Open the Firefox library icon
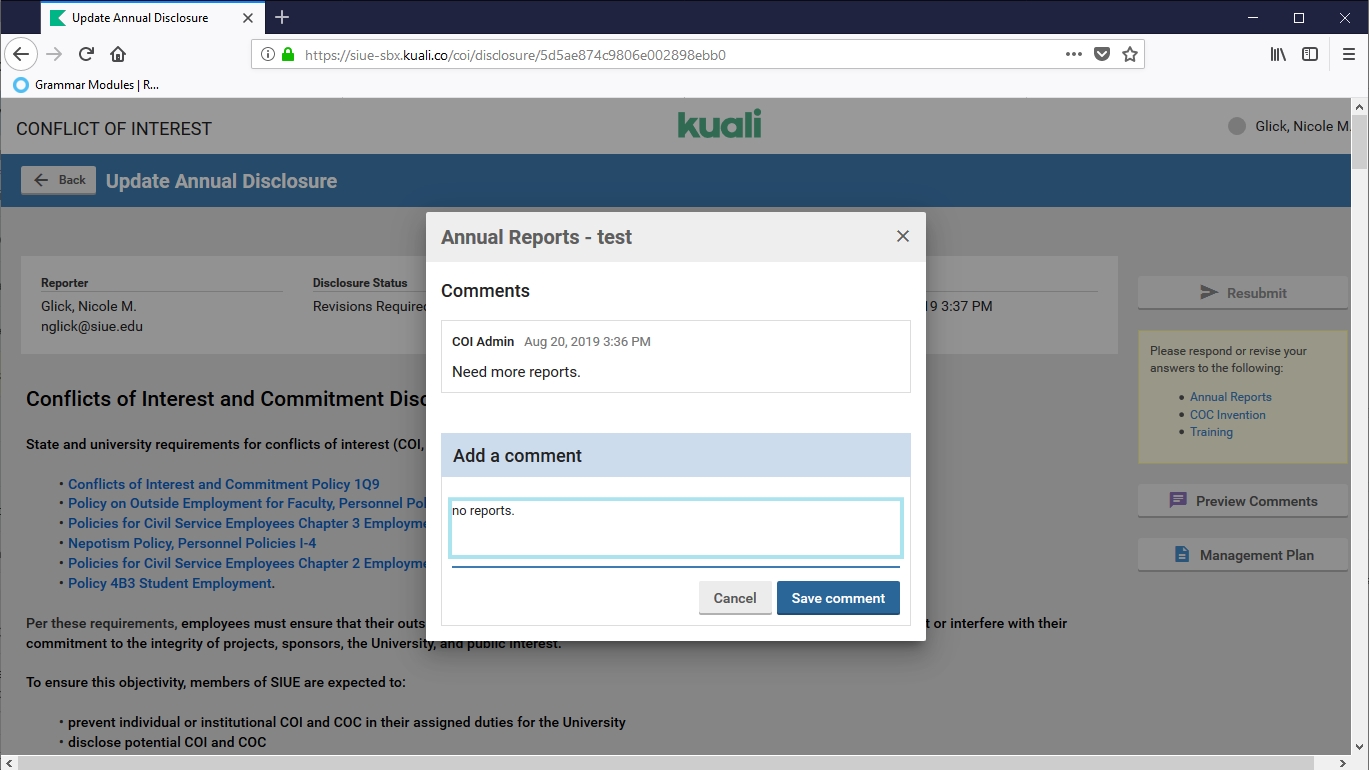1369x770 pixels. (x=1278, y=55)
